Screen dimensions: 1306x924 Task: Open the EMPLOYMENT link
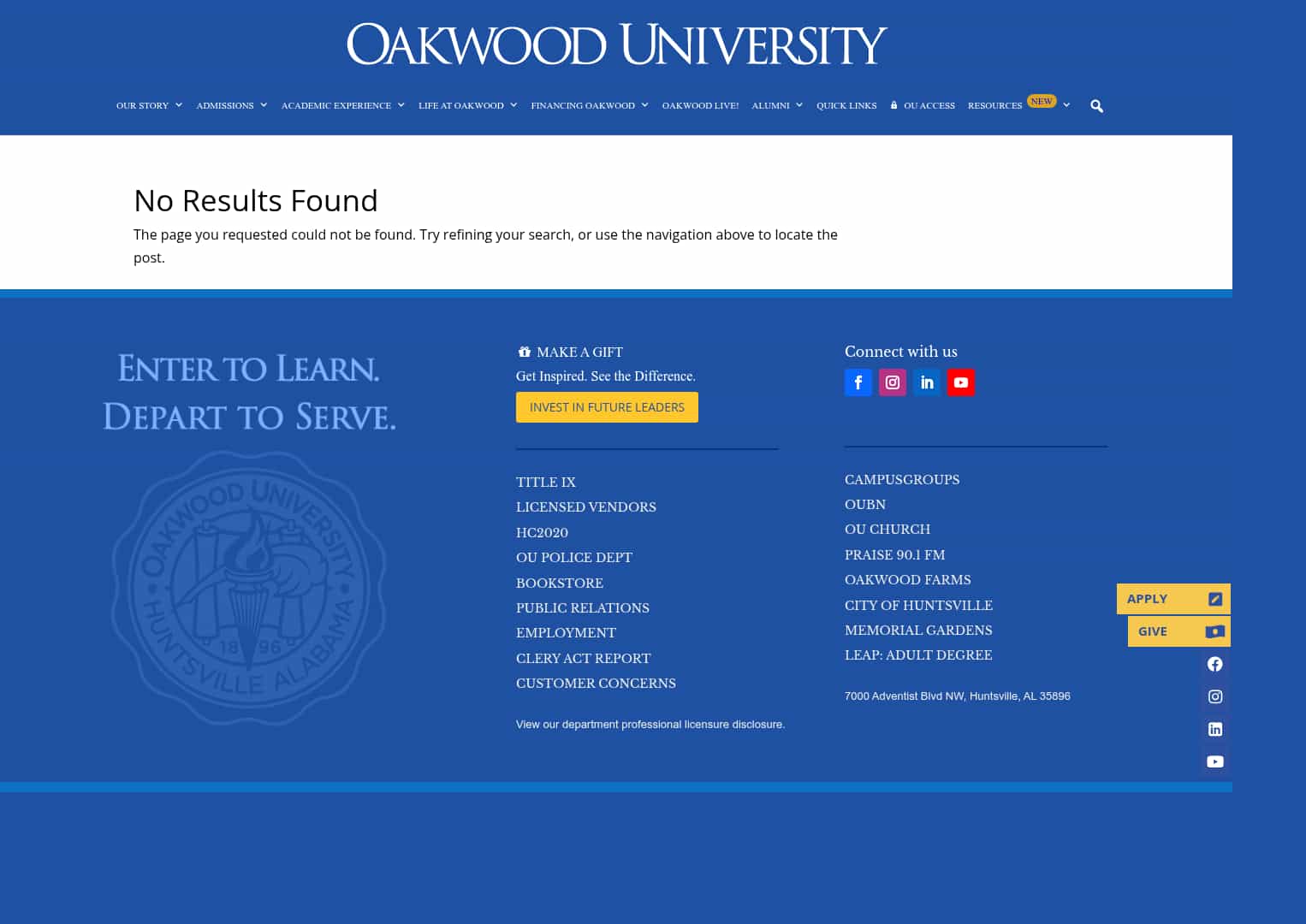click(x=566, y=632)
